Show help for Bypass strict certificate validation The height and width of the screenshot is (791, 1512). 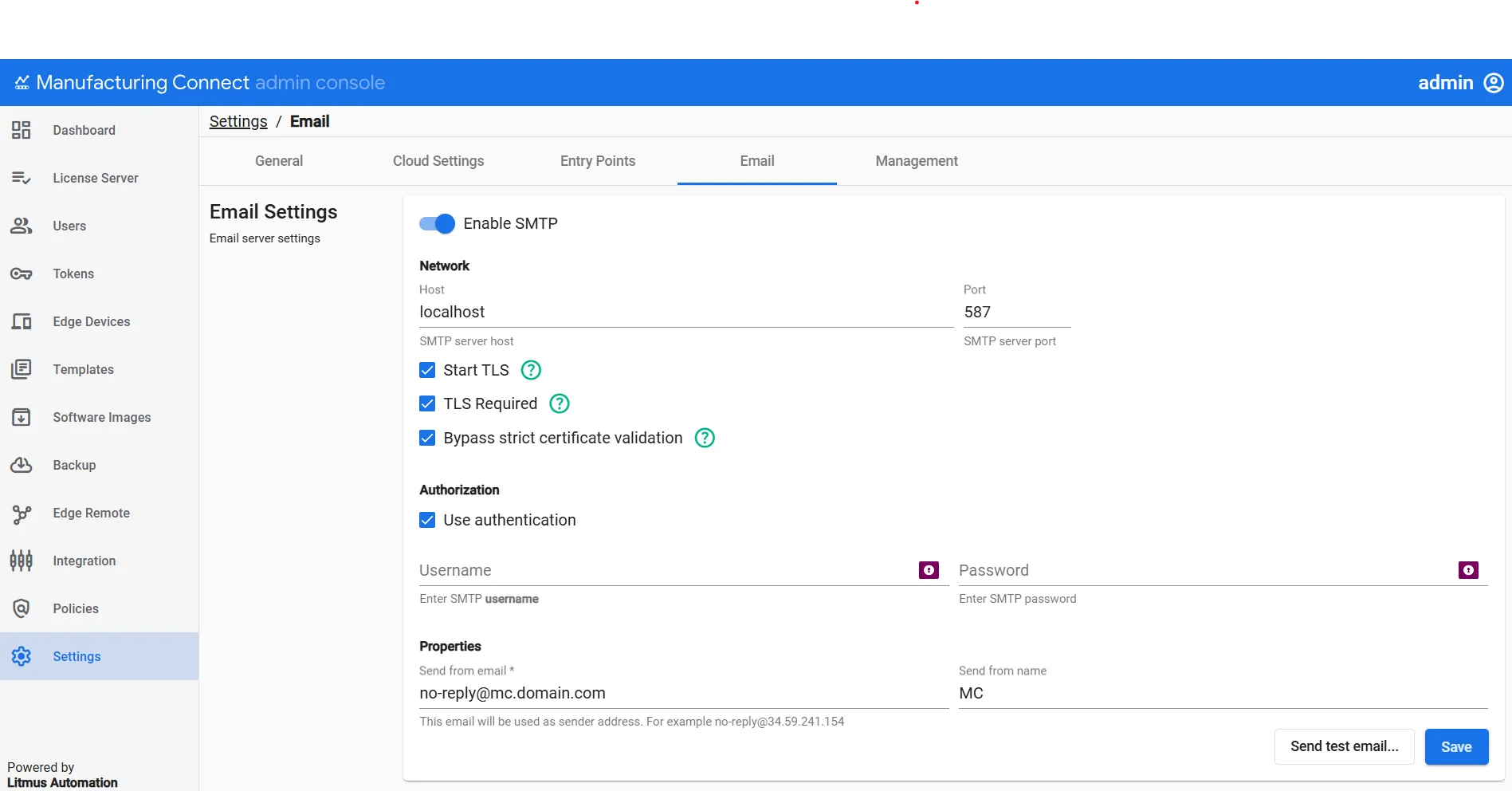pyautogui.click(x=705, y=438)
